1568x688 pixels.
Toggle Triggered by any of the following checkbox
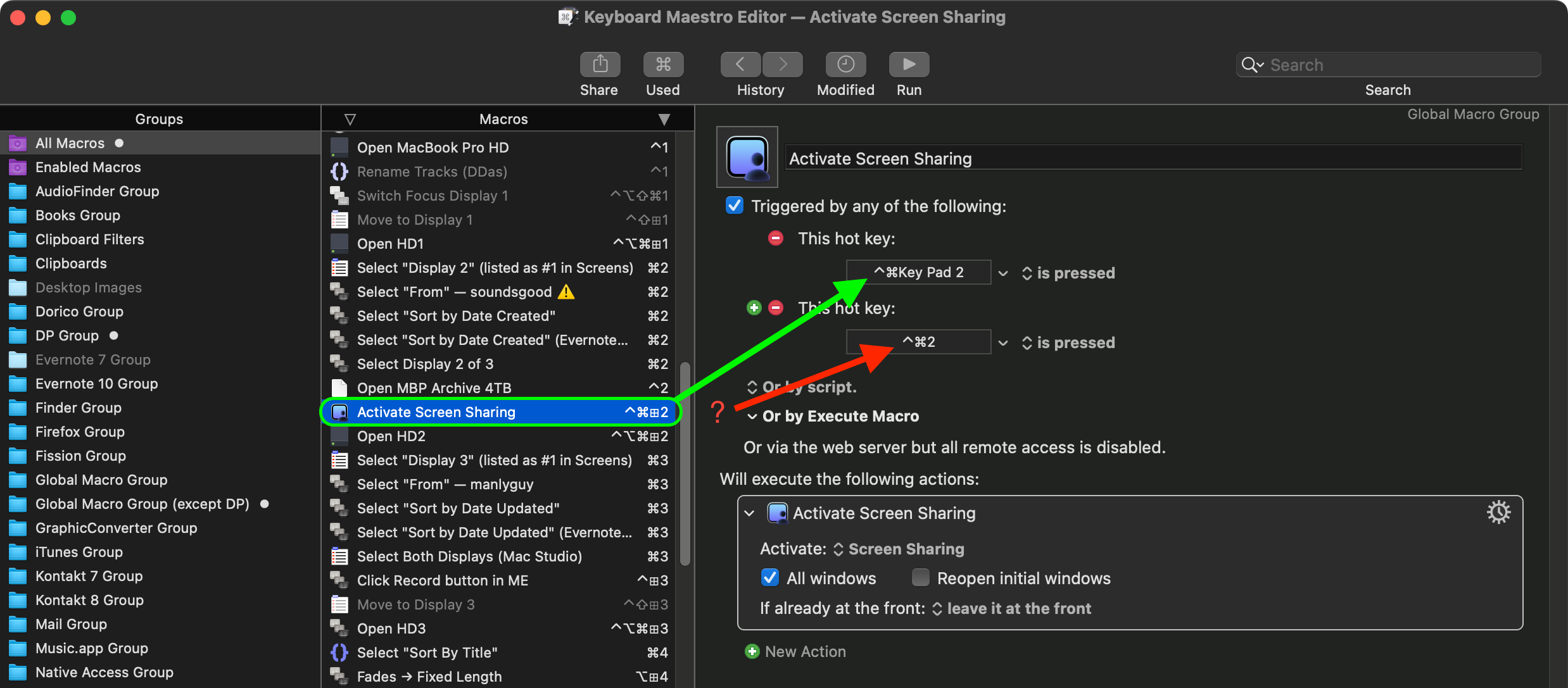tap(735, 206)
